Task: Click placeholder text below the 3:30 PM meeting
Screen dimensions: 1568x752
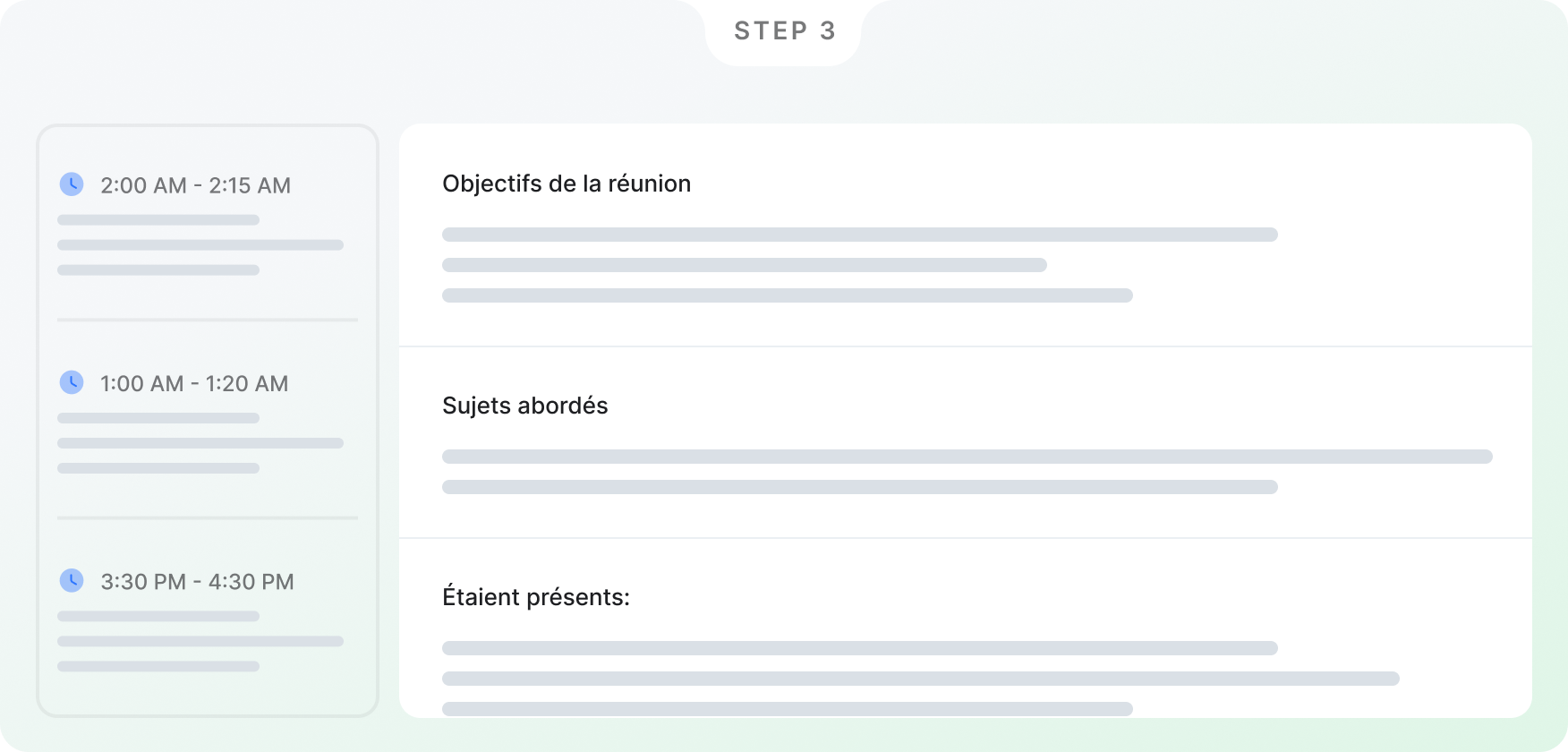Action: pyautogui.click(x=200, y=641)
